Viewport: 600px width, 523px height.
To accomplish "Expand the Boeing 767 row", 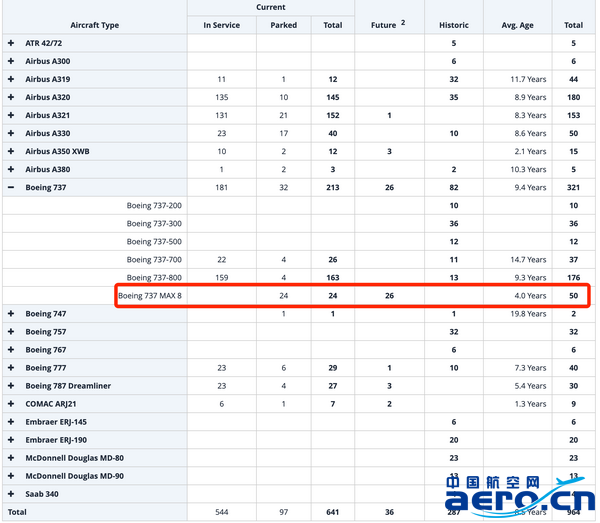I will tap(11, 349).
